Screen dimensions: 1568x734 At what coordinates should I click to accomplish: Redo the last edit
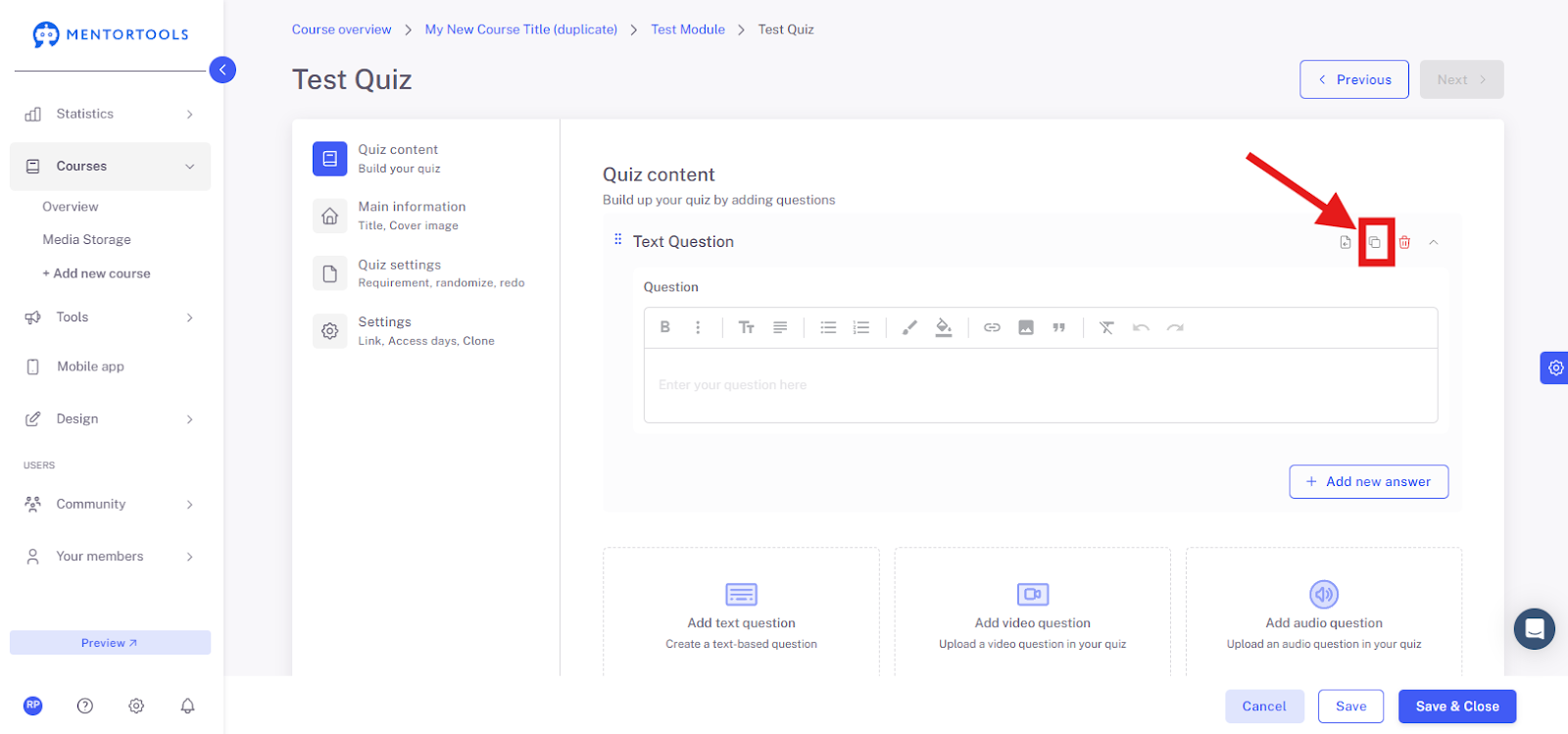(x=1175, y=327)
